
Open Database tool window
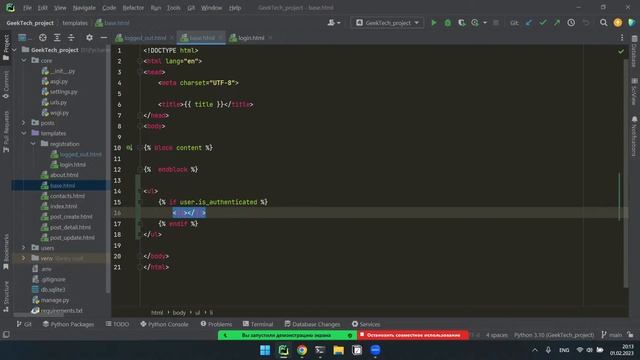(x=634, y=51)
